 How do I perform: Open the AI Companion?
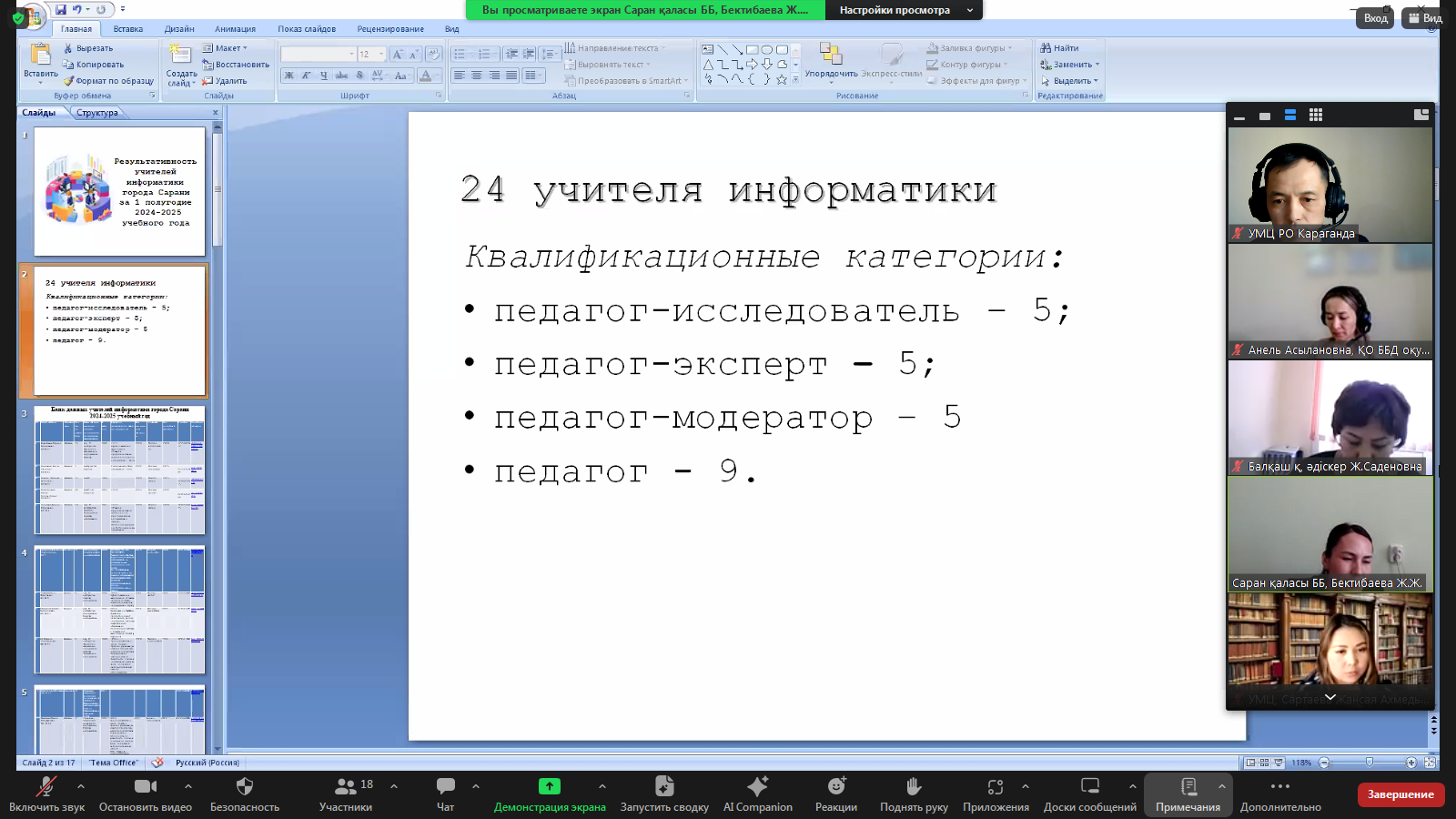coord(757,793)
